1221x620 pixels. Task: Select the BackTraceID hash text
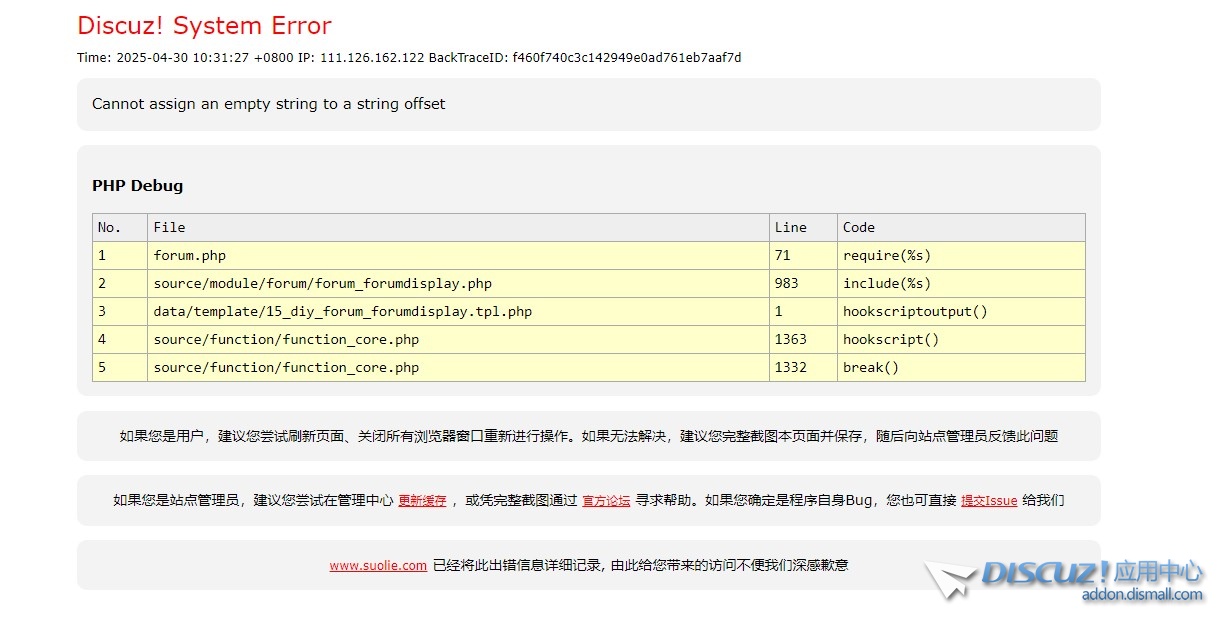627,58
